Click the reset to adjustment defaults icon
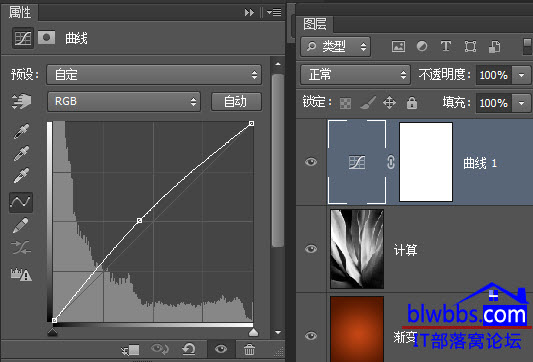 pos(189,349)
